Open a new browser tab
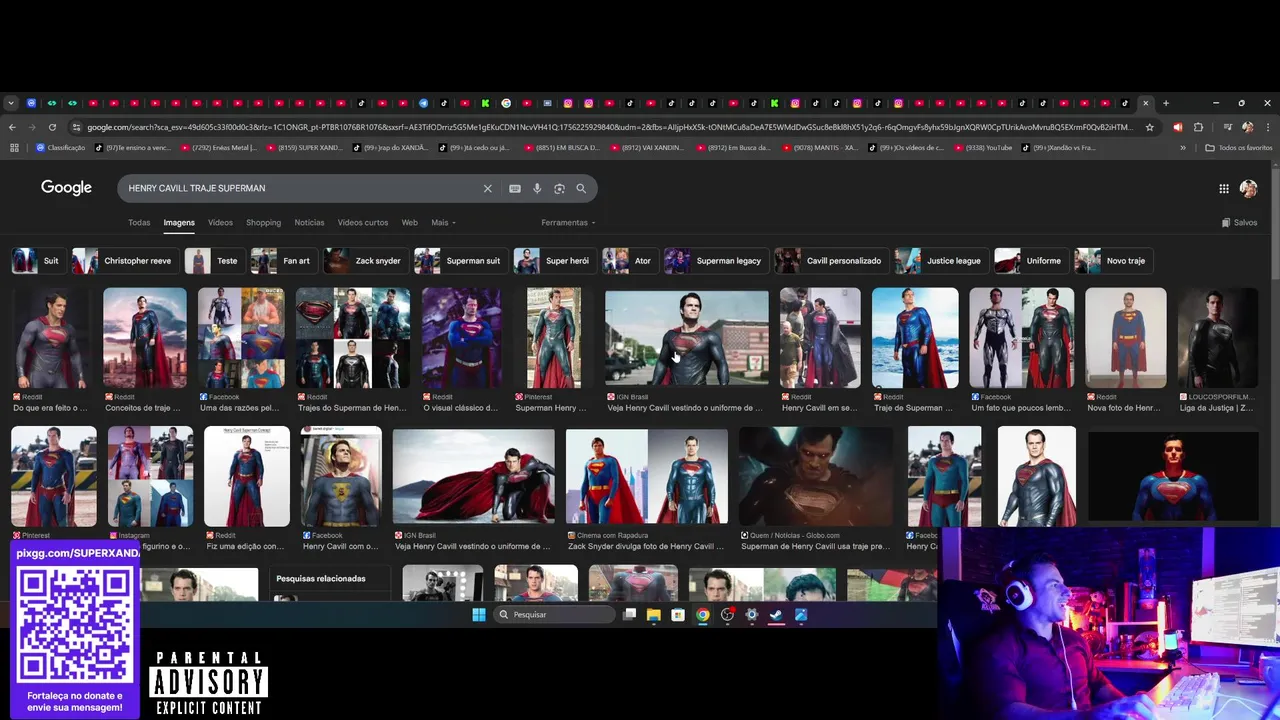1280x720 pixels. point(1166,103)
